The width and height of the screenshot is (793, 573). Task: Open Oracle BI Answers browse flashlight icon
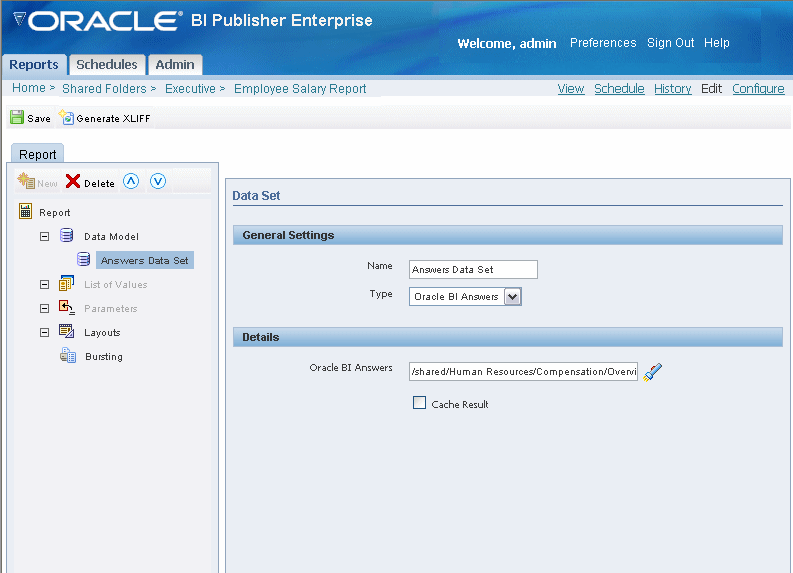pos(652,372)
